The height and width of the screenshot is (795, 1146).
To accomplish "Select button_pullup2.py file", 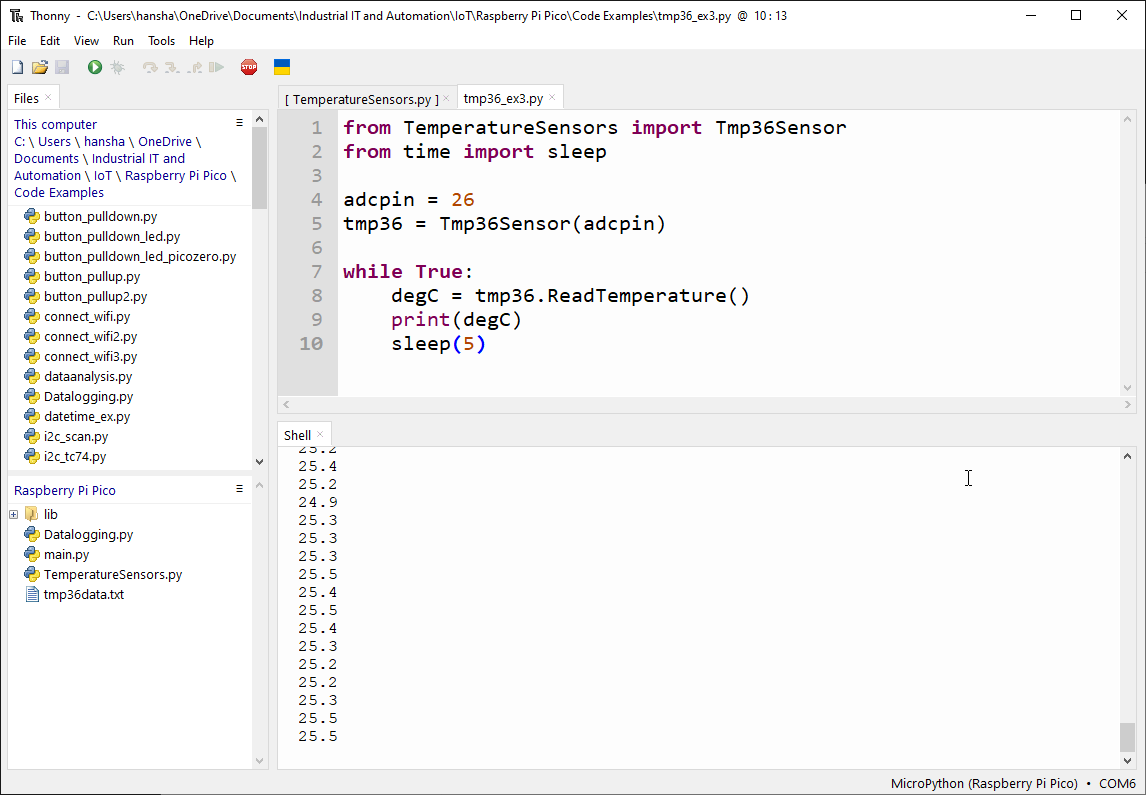I will (x=95, y=296).
